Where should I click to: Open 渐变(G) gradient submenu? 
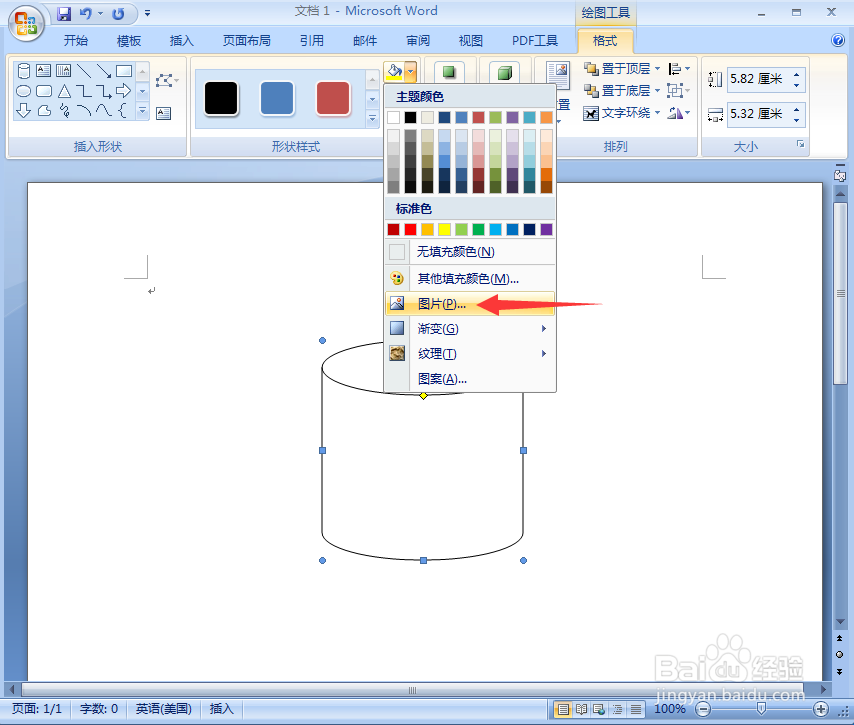tap(470, 328)
